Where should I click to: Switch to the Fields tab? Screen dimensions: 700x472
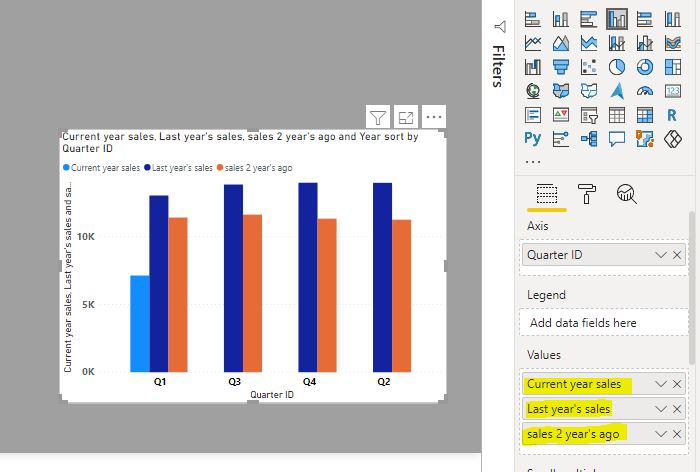point(547,194)
